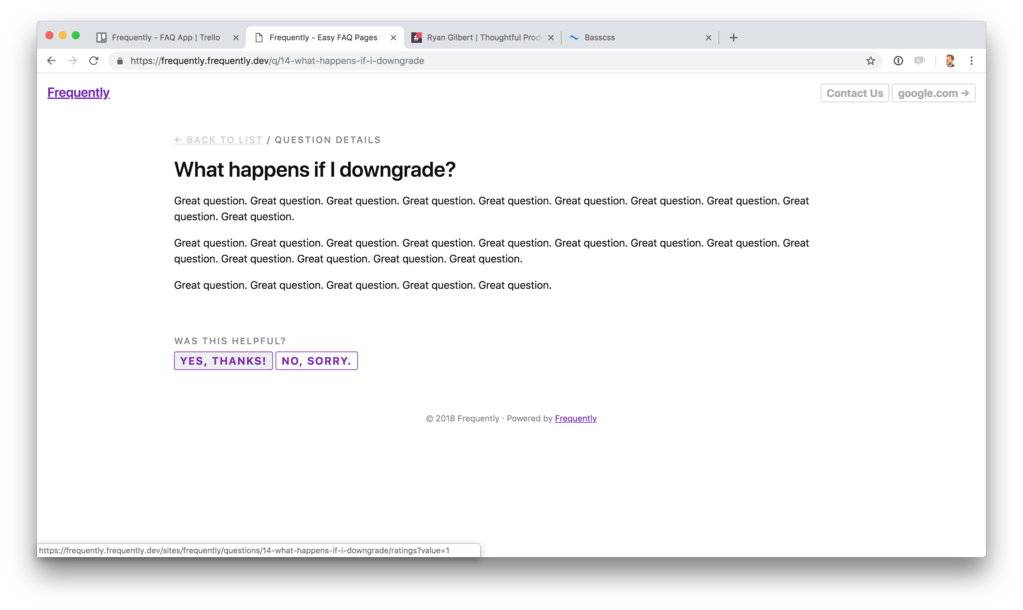Screen dimensions: 1023x610
Task: Go back via Back to List link
Action: (218, 140)
